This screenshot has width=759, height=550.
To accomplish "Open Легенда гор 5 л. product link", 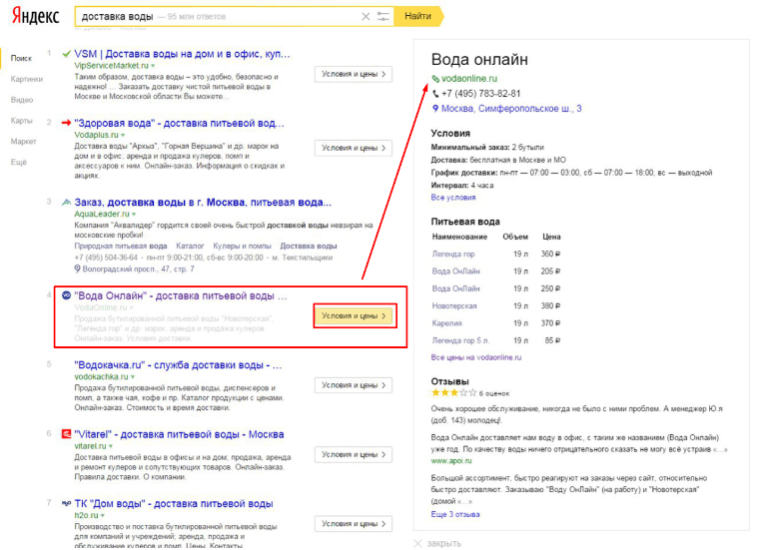I will (x=460, y=340).
